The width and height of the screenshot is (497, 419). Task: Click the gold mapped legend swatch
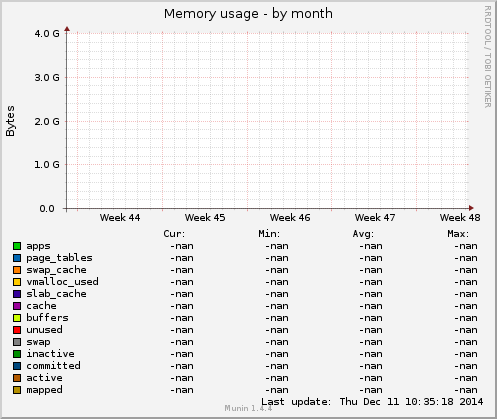click(x=17, y=390)
